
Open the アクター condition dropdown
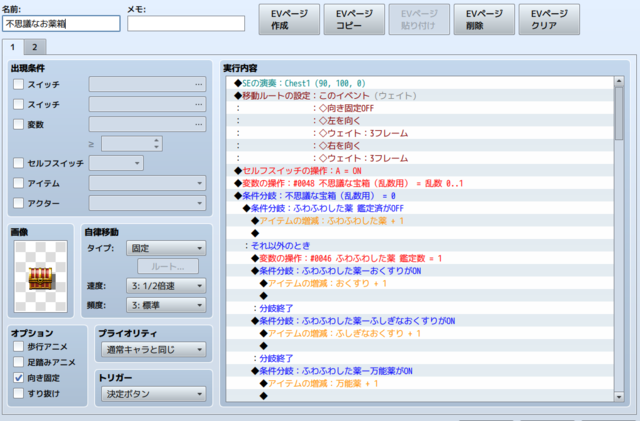coord(147,203)
